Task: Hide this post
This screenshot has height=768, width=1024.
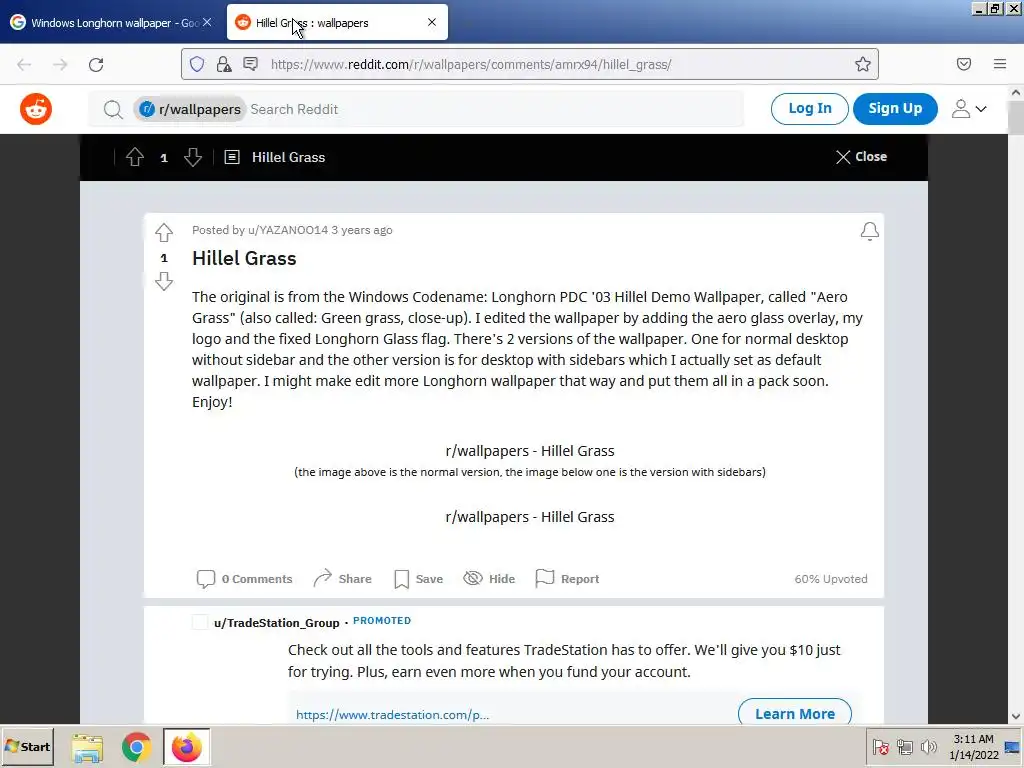Action: [489, 579]
